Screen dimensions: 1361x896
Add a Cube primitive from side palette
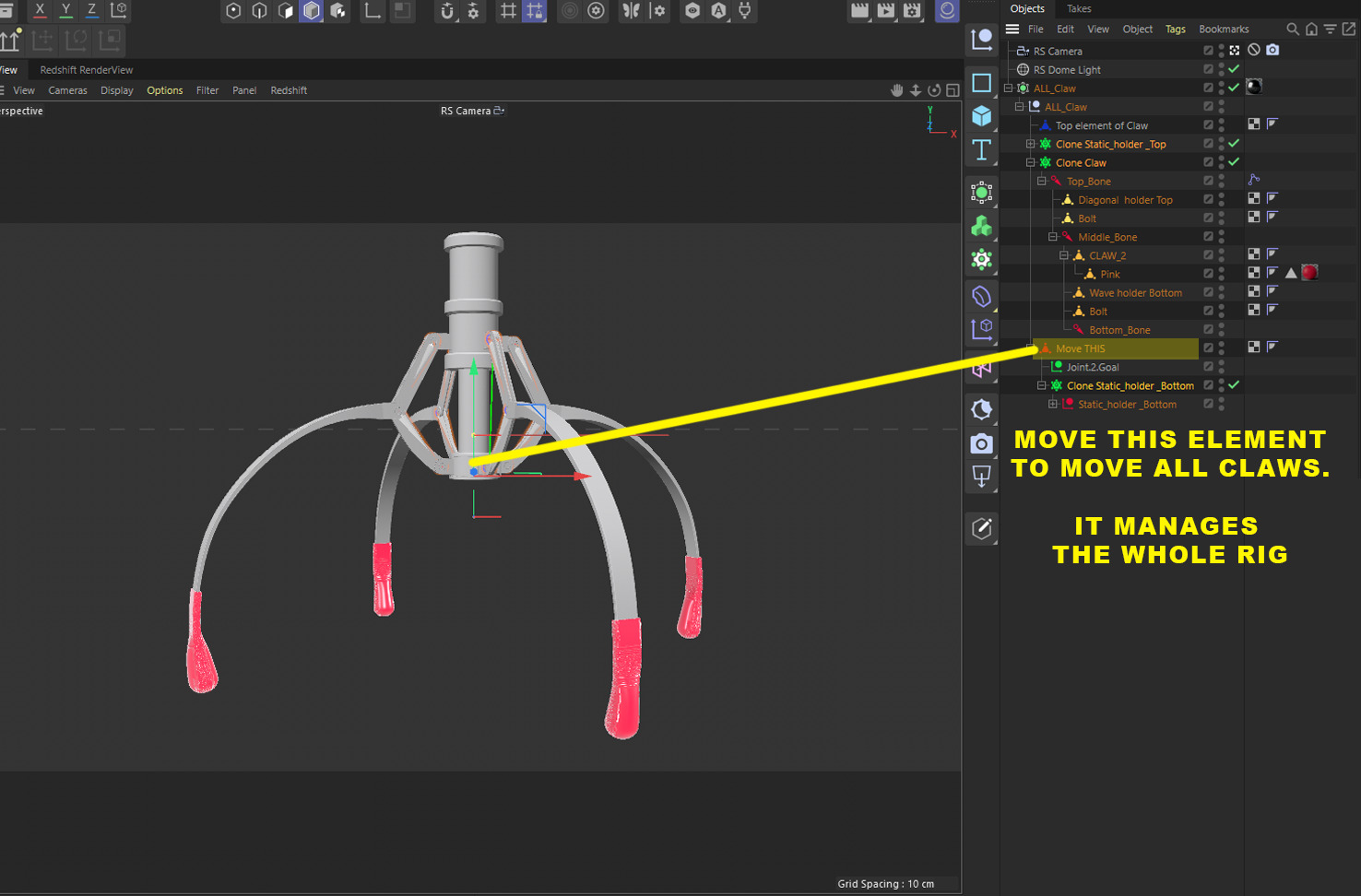click(x=982, y=116)
